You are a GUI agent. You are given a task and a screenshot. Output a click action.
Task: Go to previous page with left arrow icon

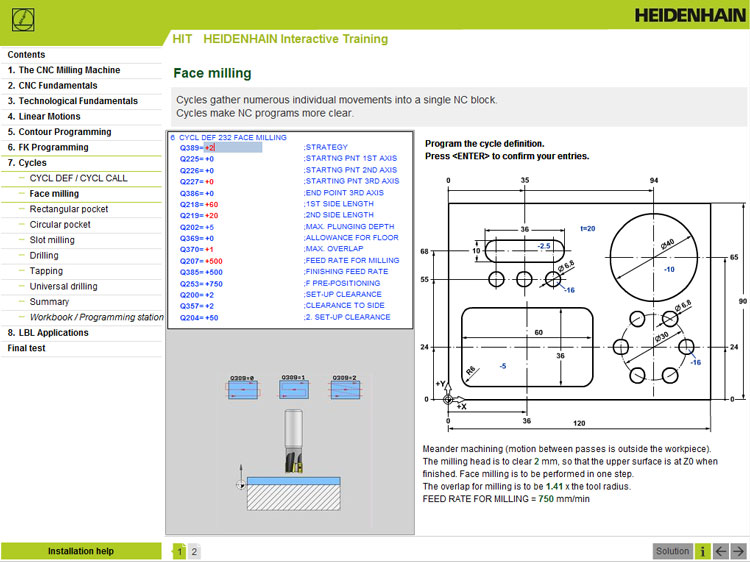point(721,551)
